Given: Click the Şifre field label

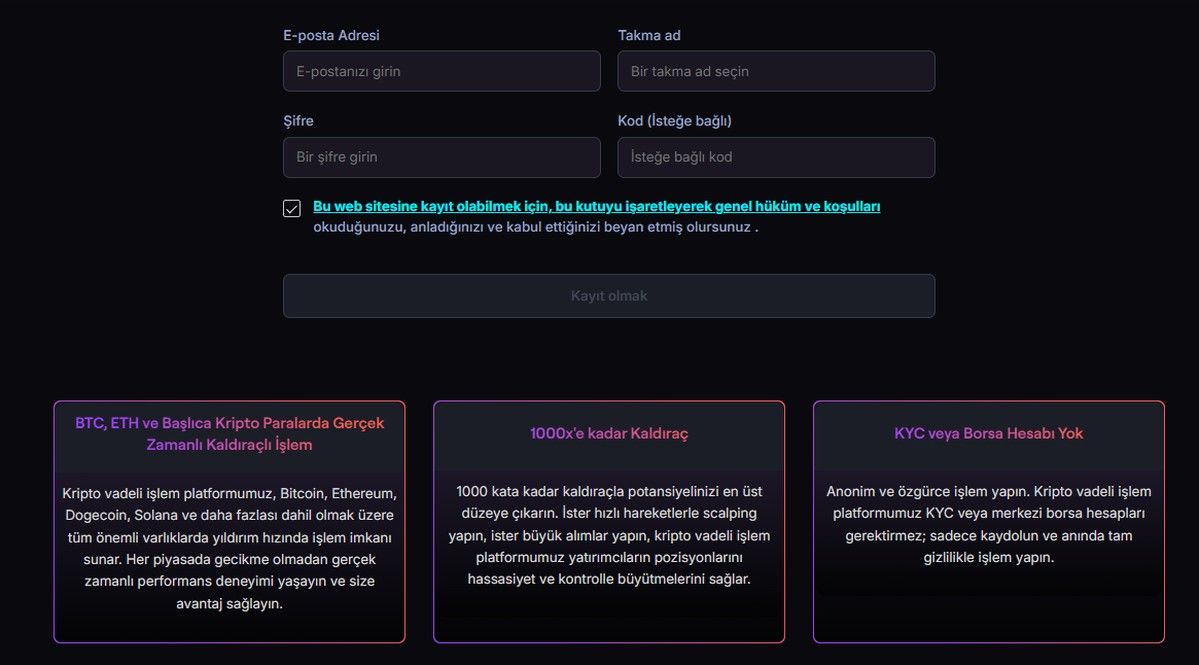Looking at the screenshot, I should (298, 120).
